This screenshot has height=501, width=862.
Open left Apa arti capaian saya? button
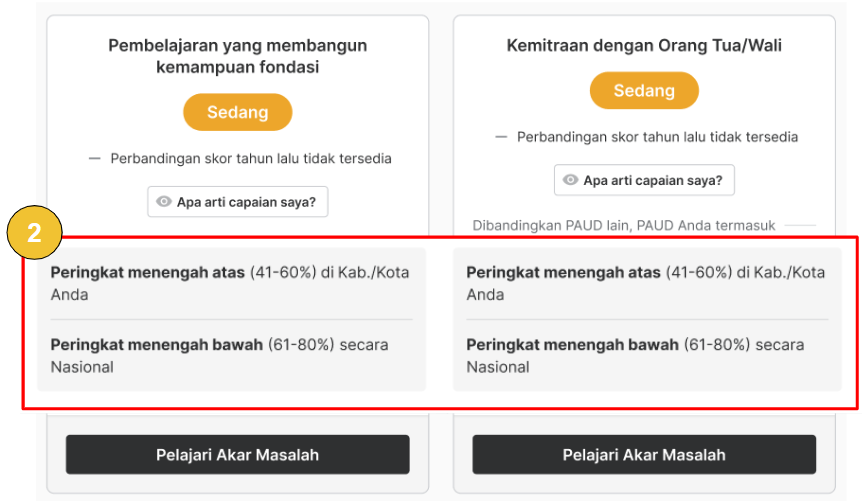(237, 202)
